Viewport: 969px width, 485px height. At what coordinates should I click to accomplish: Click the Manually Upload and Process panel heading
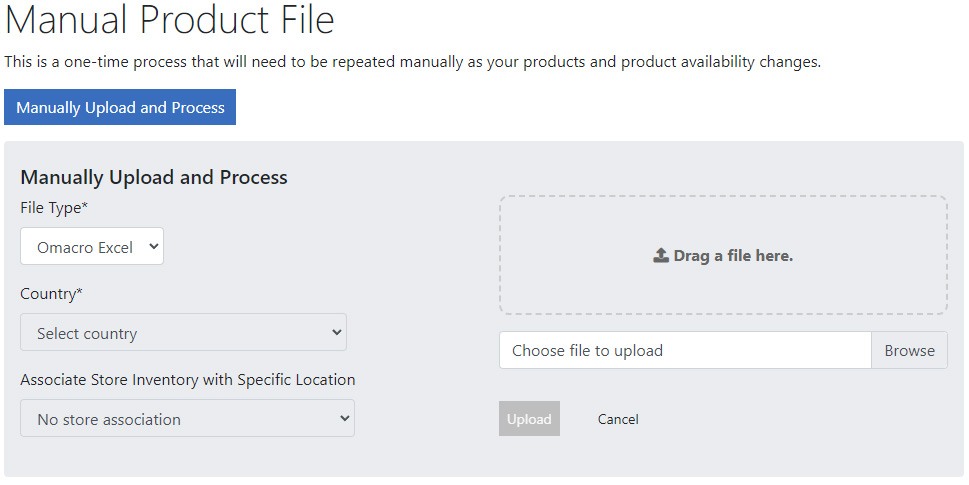click(154, 177)
